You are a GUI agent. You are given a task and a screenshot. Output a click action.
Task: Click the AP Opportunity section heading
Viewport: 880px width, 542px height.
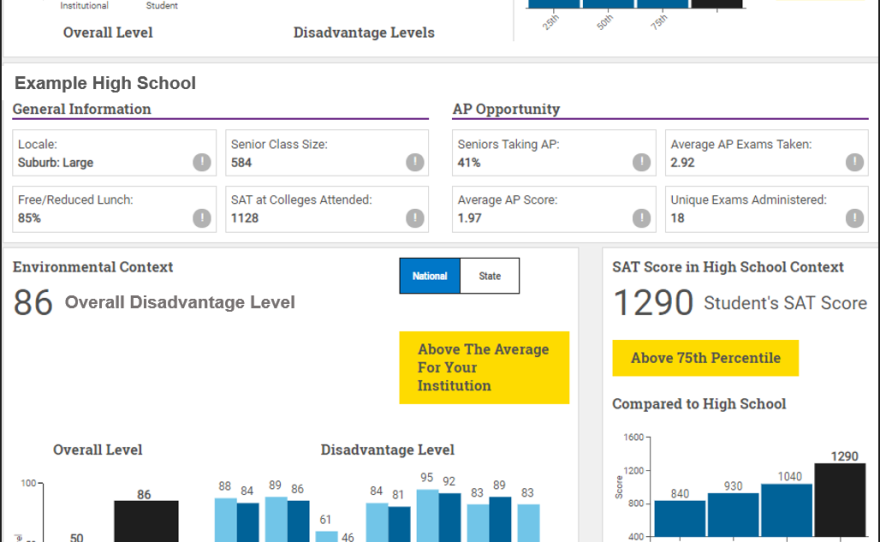tap(506, 109)
